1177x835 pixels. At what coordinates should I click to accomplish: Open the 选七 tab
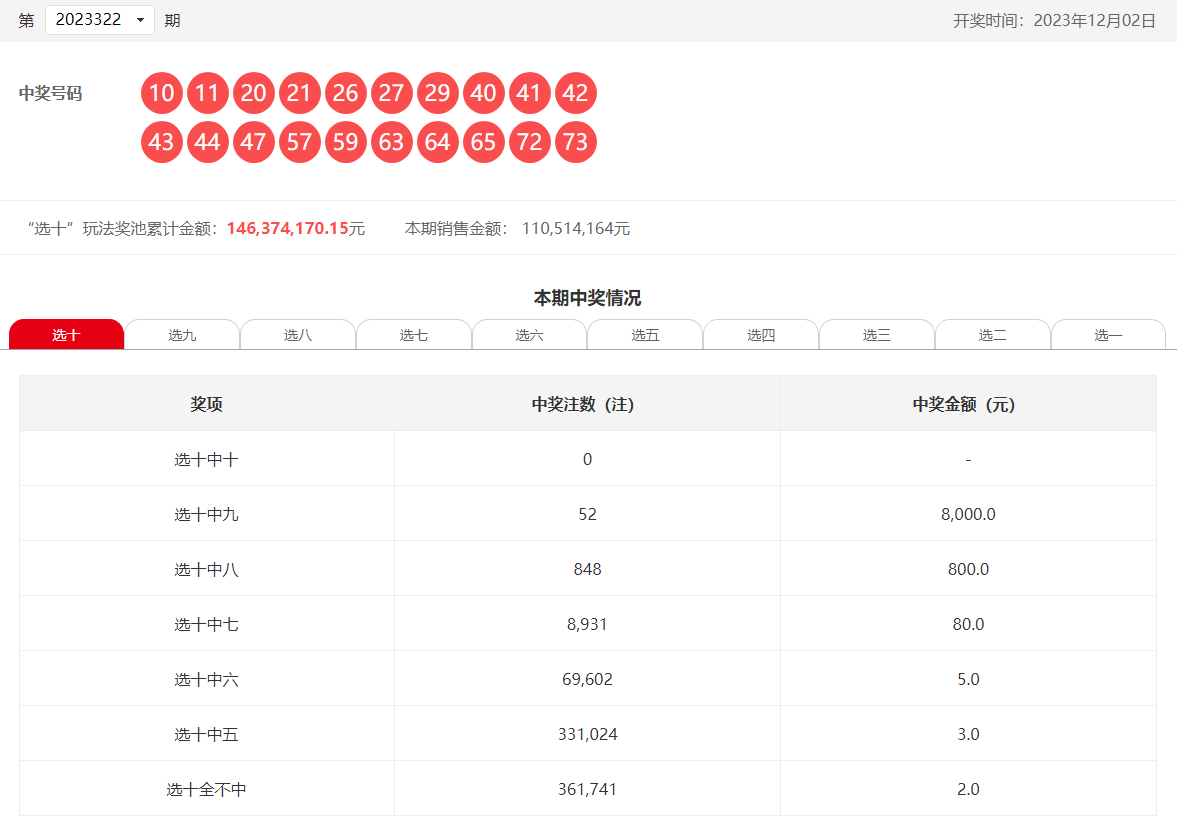click(x=414, y=335)
